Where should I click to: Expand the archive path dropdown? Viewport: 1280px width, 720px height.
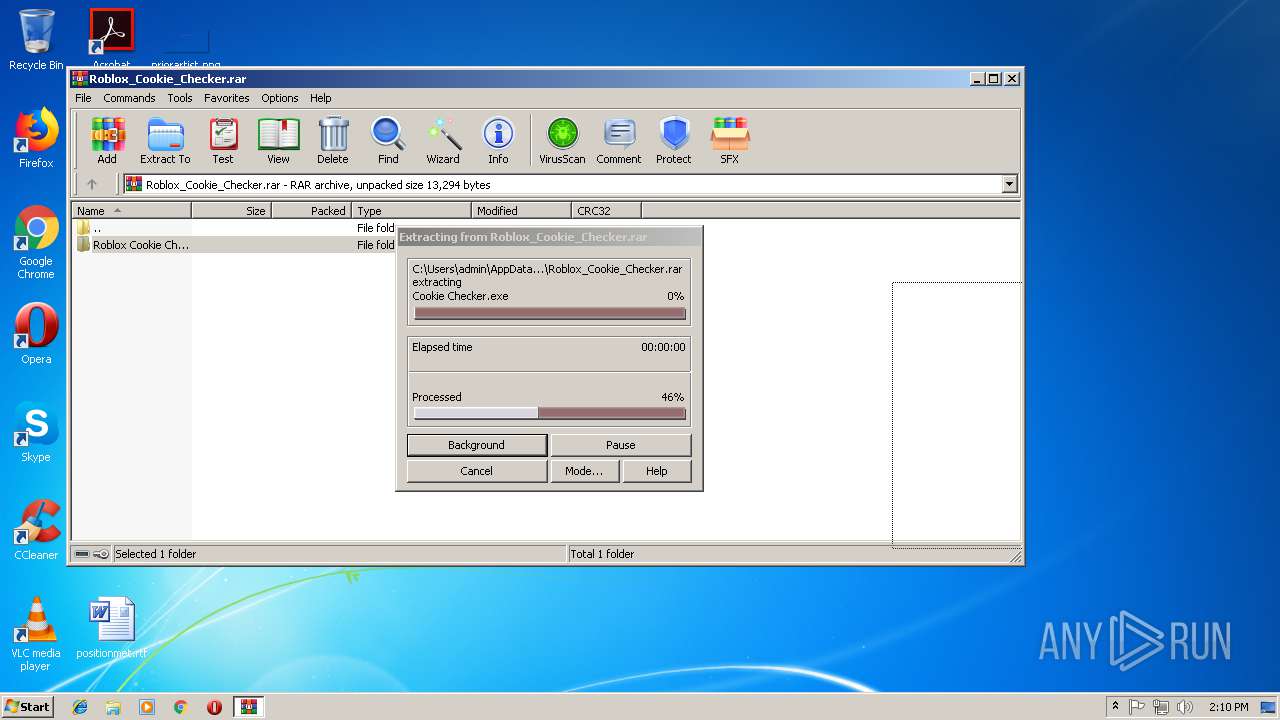click(1009, 184)
